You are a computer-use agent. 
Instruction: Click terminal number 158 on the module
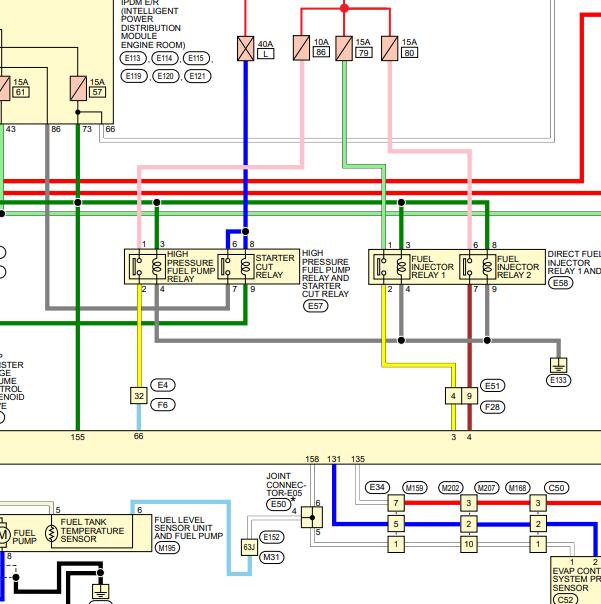pyautogui.click(x=312, y=459)
